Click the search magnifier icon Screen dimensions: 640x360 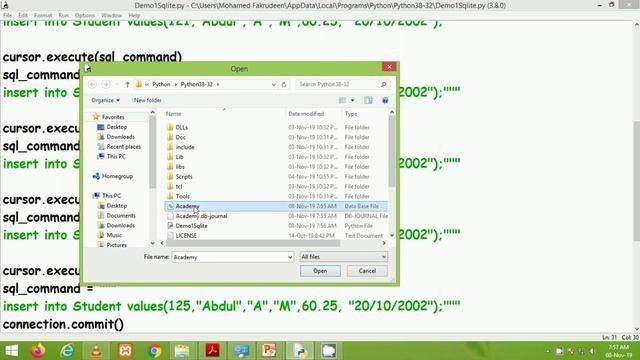[x=383, y=84]
